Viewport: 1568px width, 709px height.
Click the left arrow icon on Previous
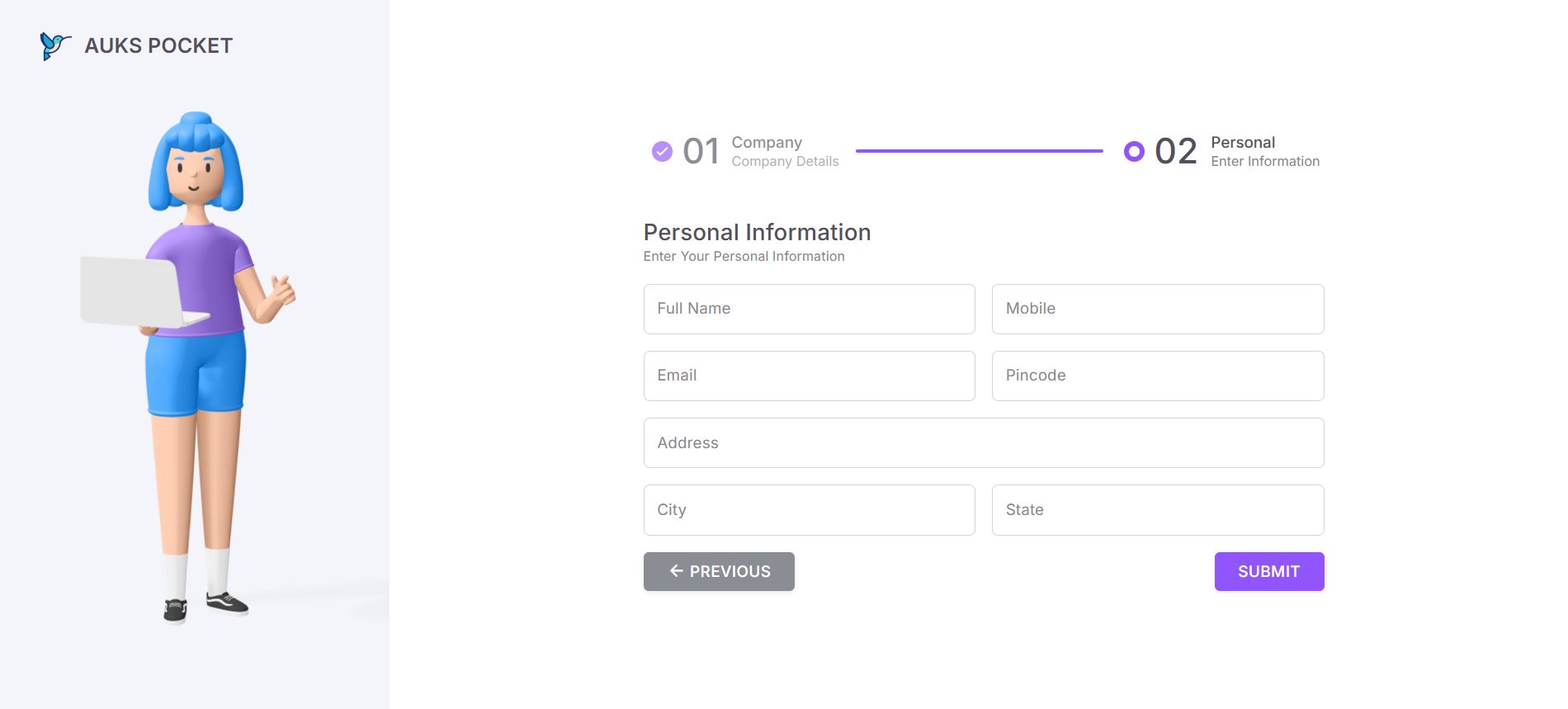pos(676,571)
